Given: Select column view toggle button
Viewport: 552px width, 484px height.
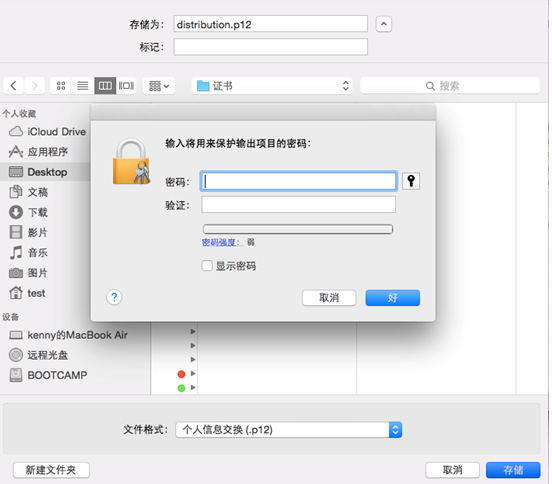Looking at the screenshot, I should coord(105,86).
